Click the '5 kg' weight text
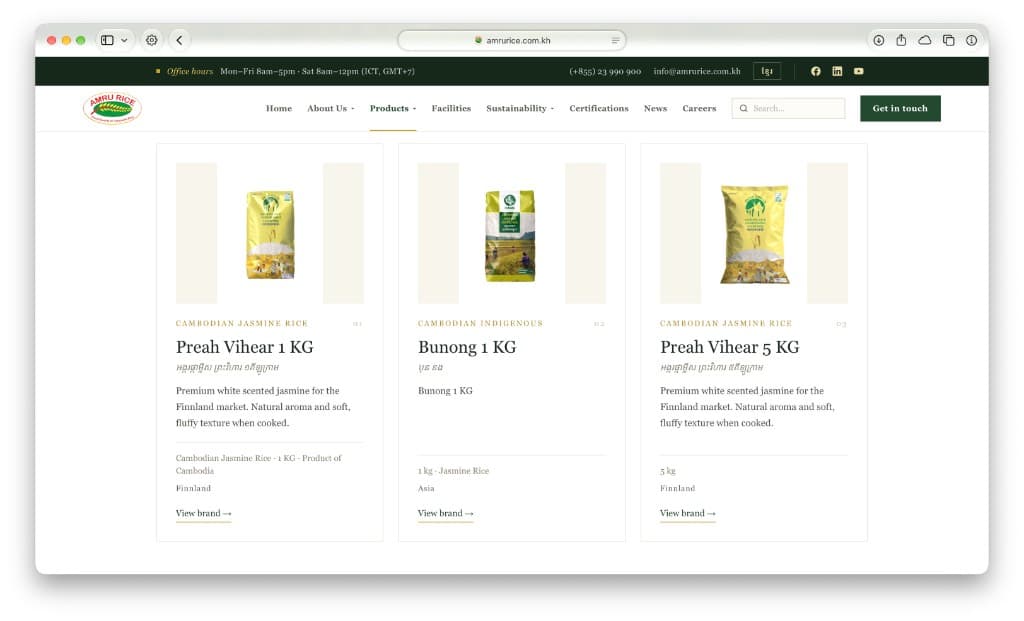 click(x=667, y=471)
